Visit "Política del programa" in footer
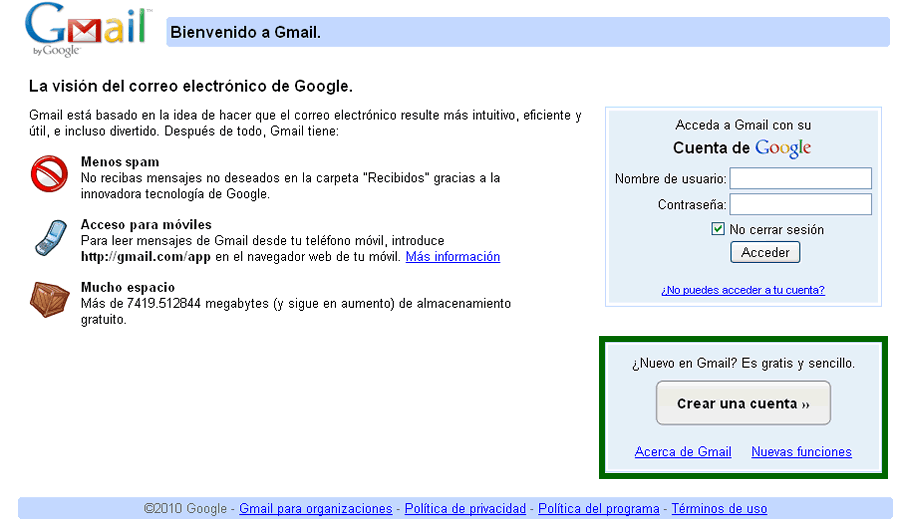The width and height of the screenshot is (900, 527). [598, 509]
